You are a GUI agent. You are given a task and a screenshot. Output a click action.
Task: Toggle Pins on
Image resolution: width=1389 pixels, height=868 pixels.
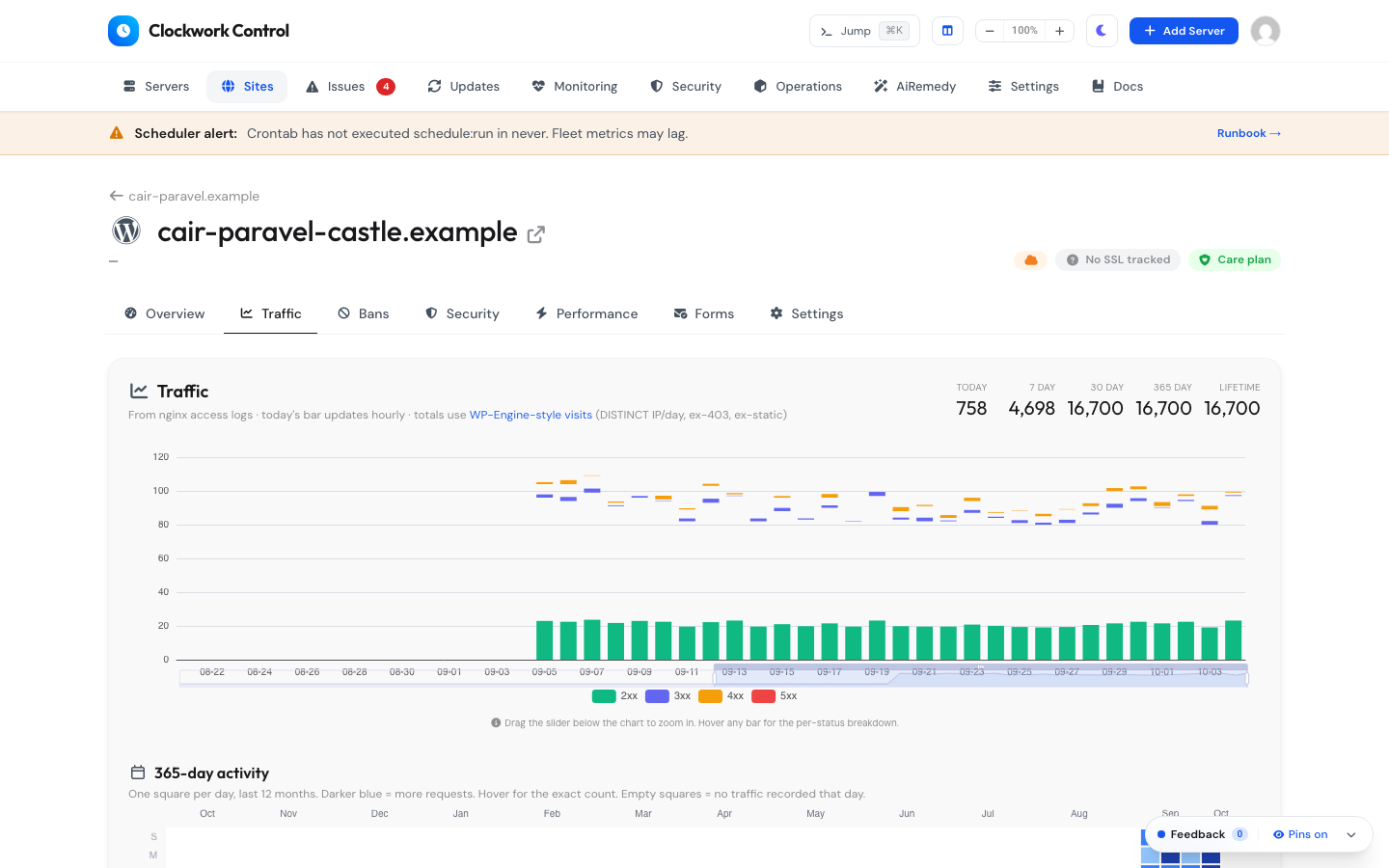[1300, 834]
